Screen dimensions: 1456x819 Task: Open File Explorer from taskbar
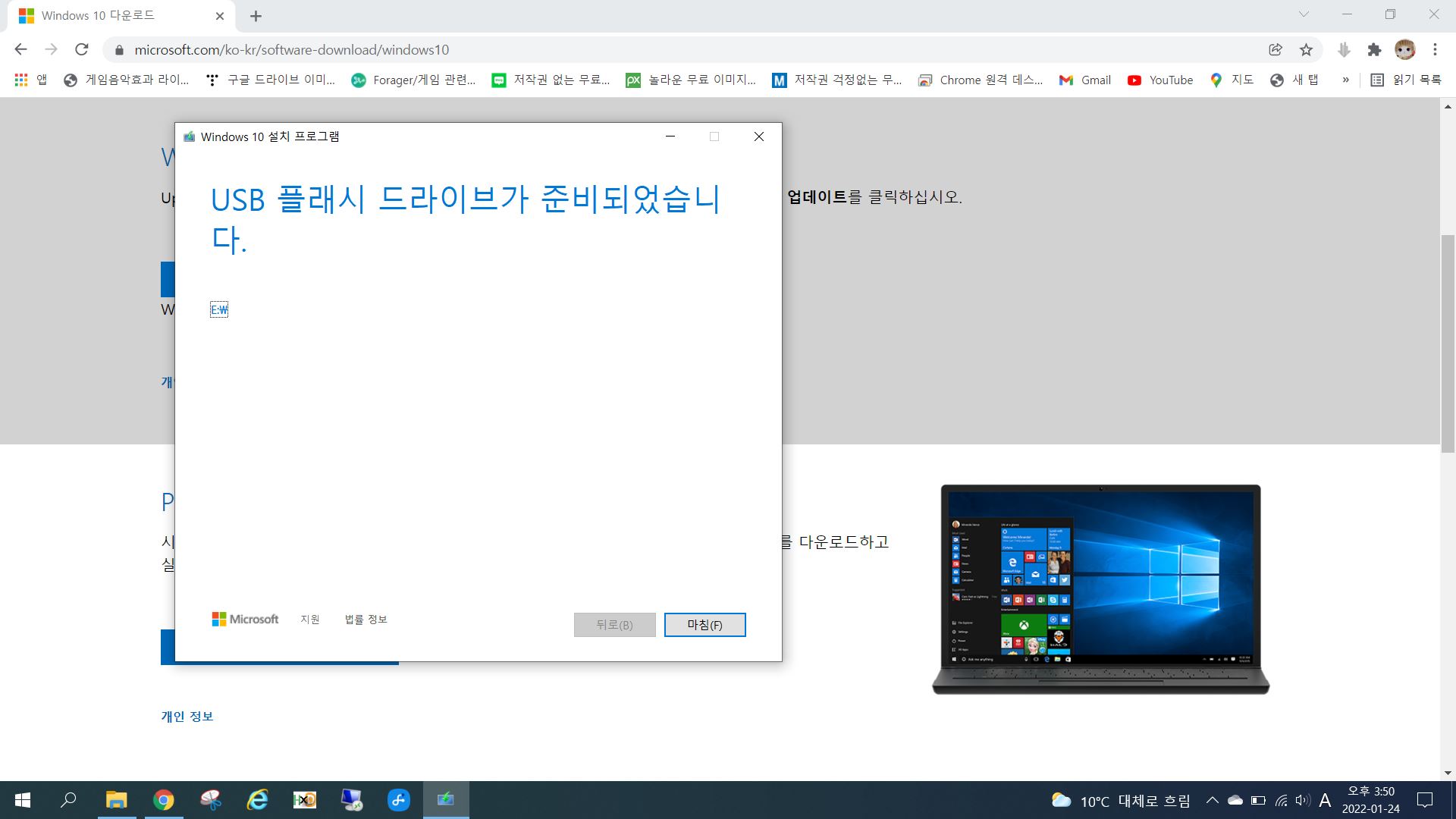[116, 800]
